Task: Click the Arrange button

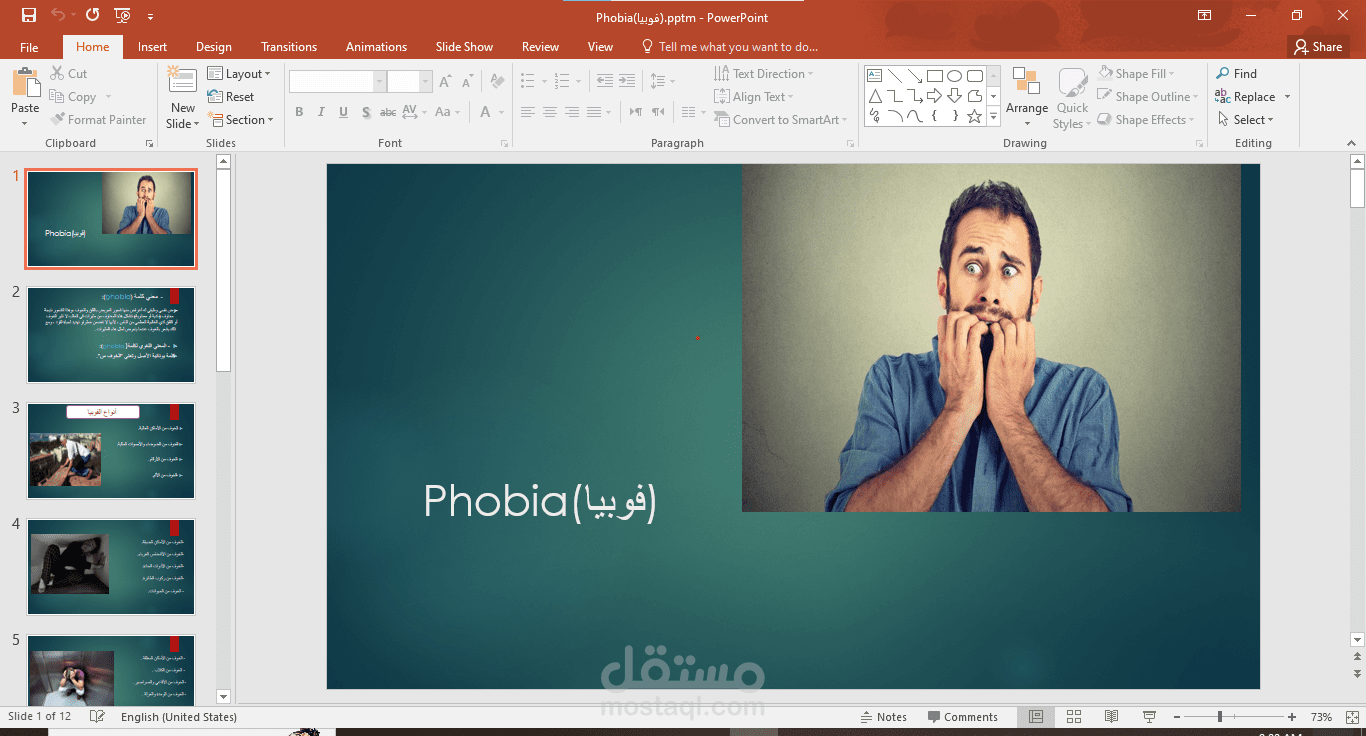Action: point(1027,97)
